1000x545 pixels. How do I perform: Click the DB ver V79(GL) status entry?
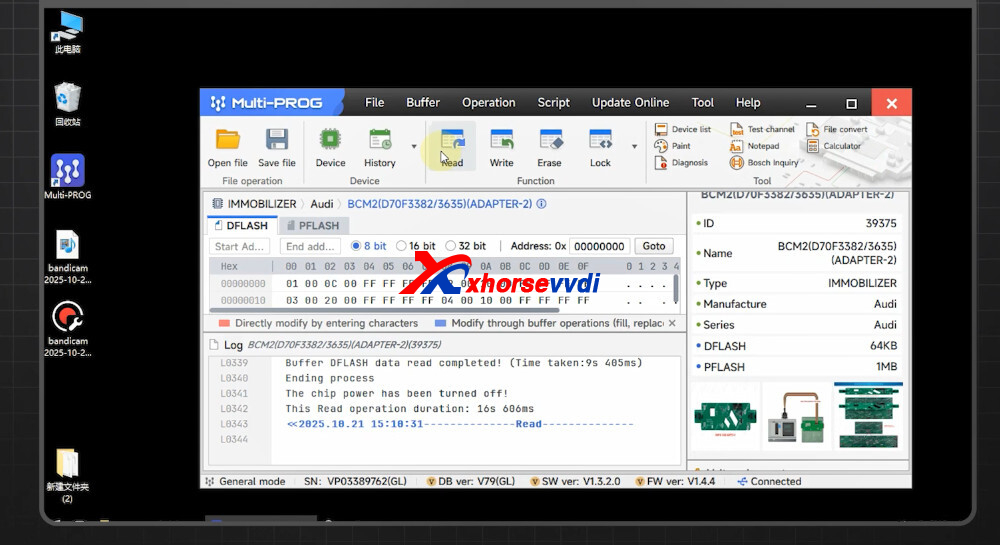click(471, 481)
